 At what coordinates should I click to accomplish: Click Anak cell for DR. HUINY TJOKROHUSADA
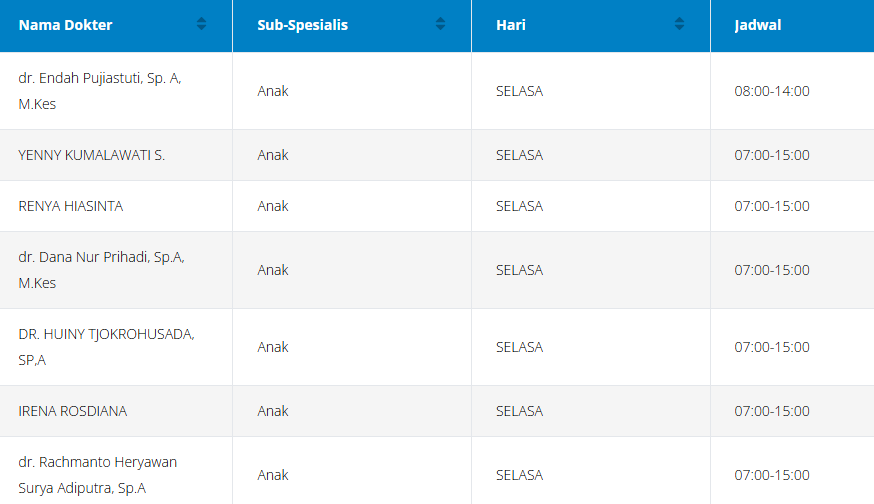pyautogui.click(x=273, y=347)
